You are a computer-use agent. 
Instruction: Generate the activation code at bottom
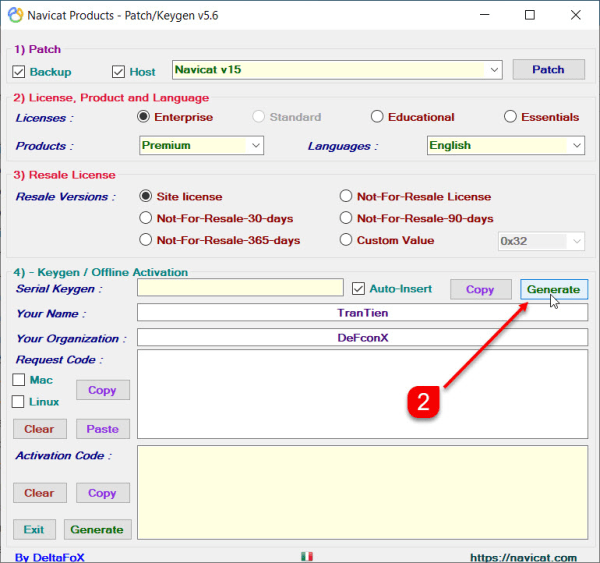[x=98, y=530]
